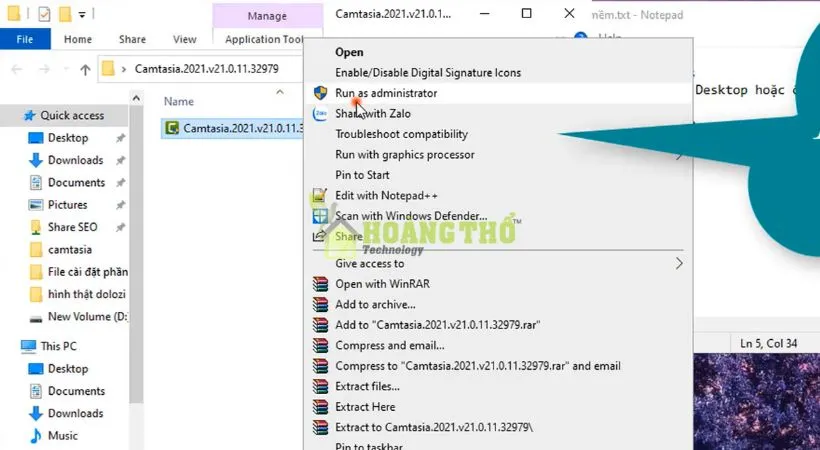Click the Back arrow navigation button
The height and width of the screenshot is (450, 820).
(x=17, y=69)
